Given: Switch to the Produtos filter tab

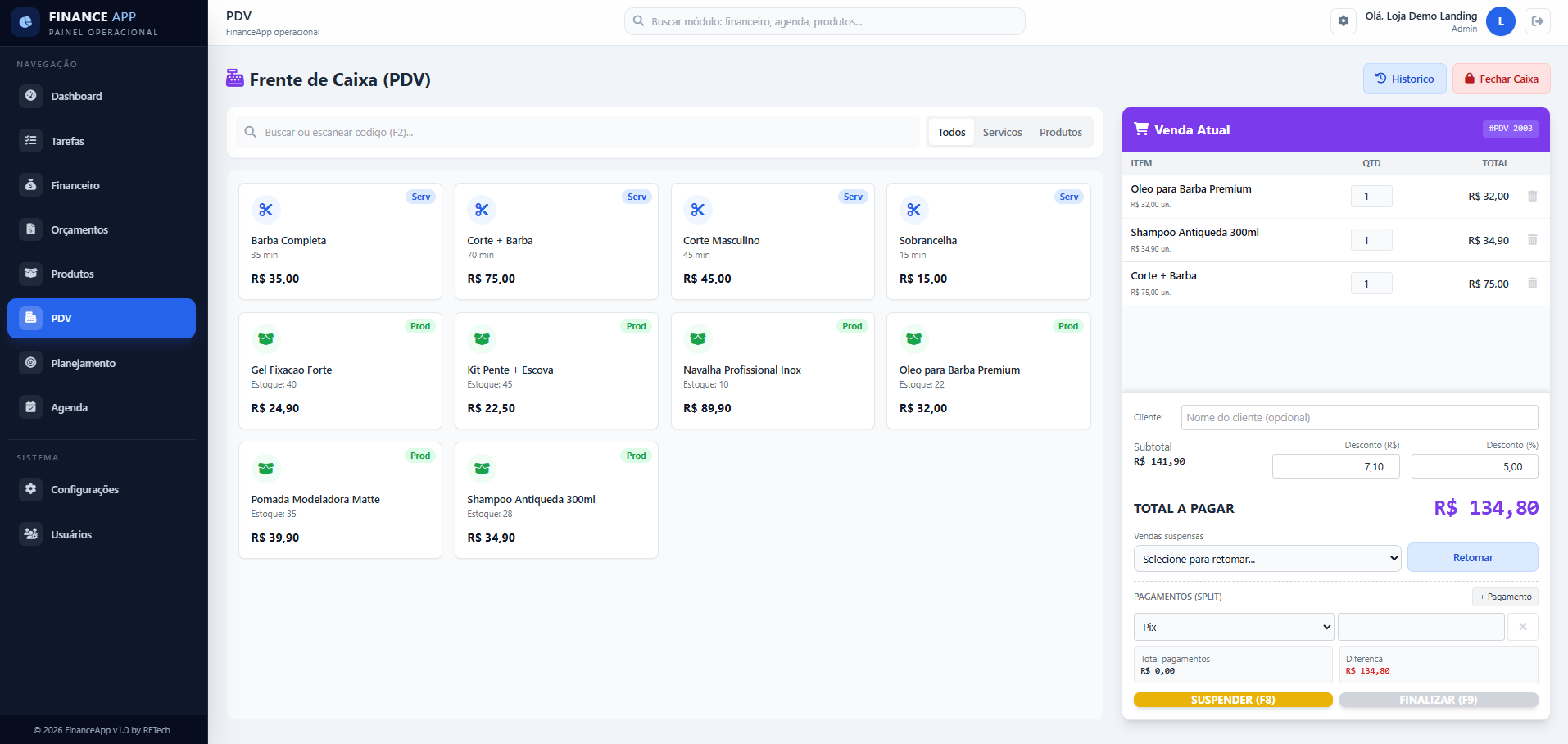Looking at the screenshot, I should [1061, 132].
